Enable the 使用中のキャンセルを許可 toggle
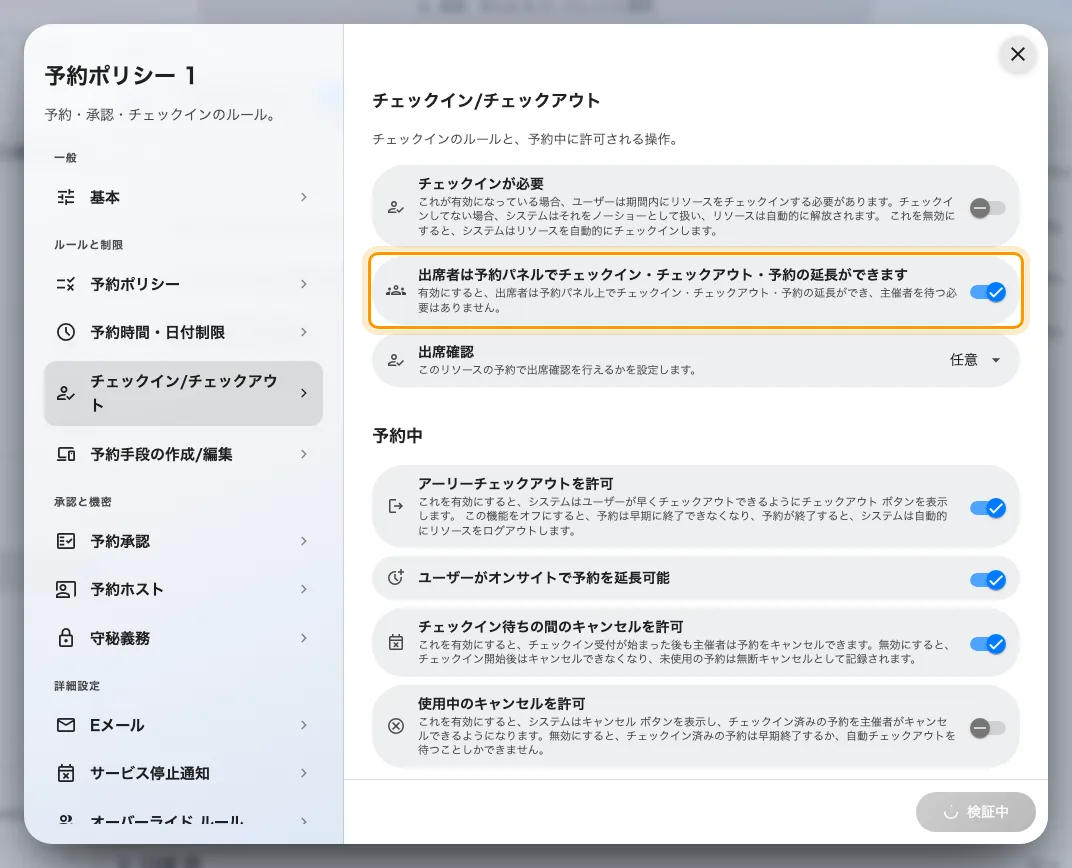 [x=987, y=728]
